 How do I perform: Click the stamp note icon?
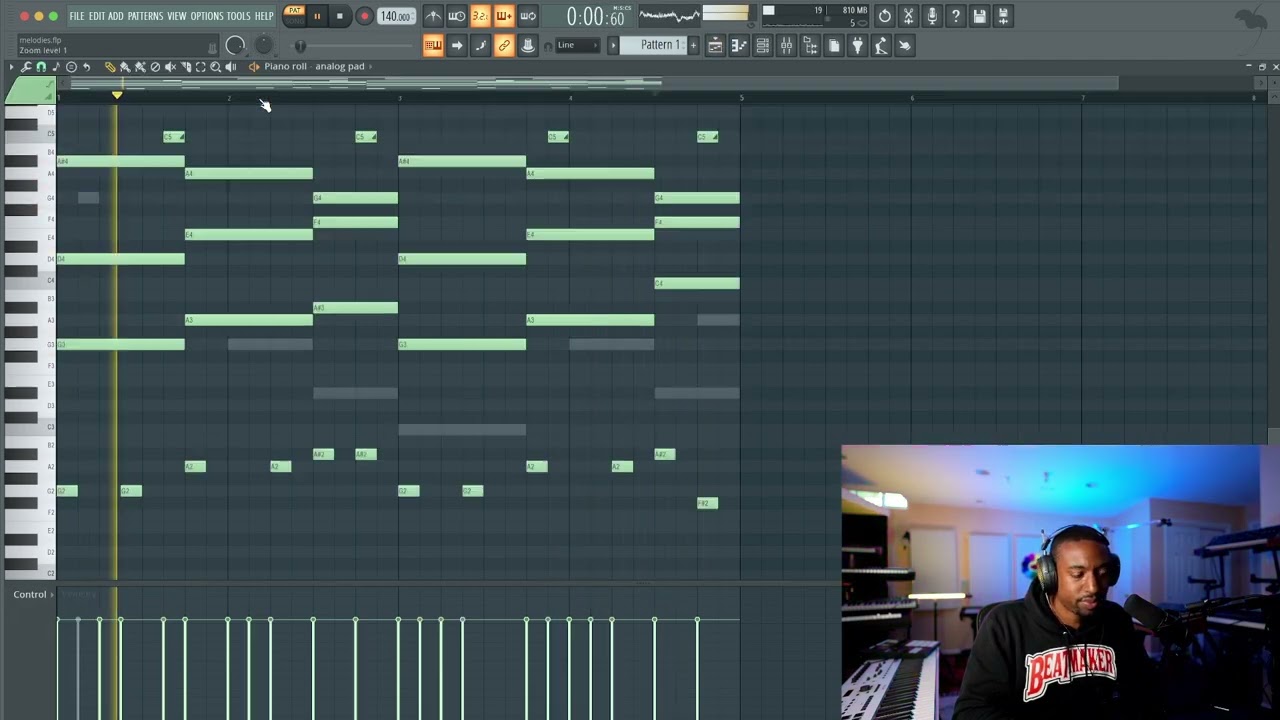point(71,67)
